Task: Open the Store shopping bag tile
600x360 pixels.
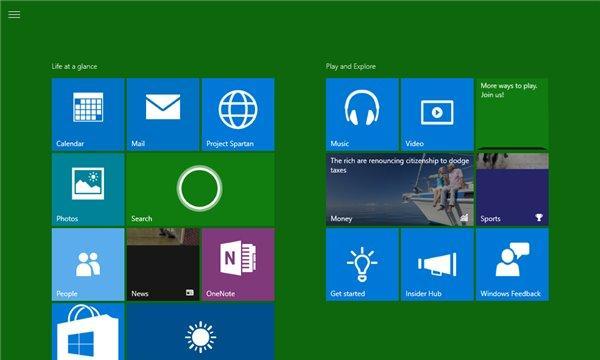Action: [x=88, y=332]
